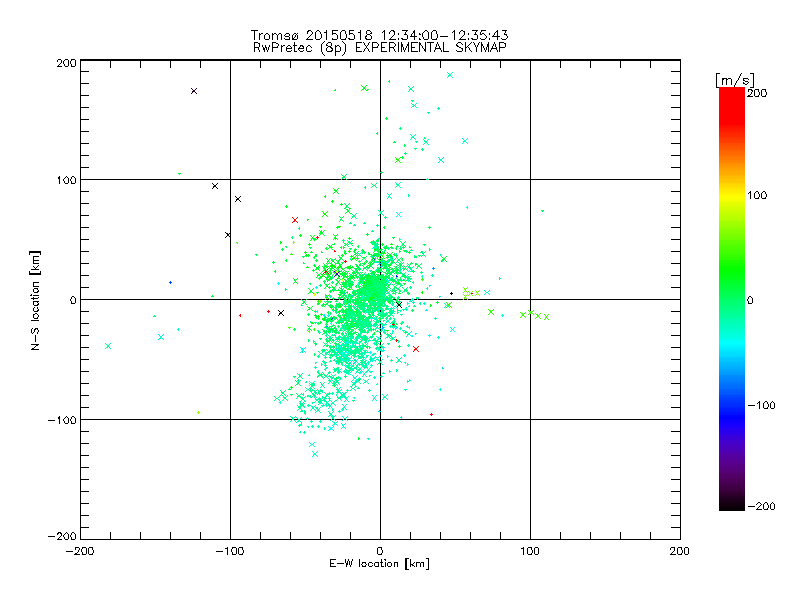Screen dimensions: 800x600
Task: Click the x-axis tick label '100'
Action: 530,551
